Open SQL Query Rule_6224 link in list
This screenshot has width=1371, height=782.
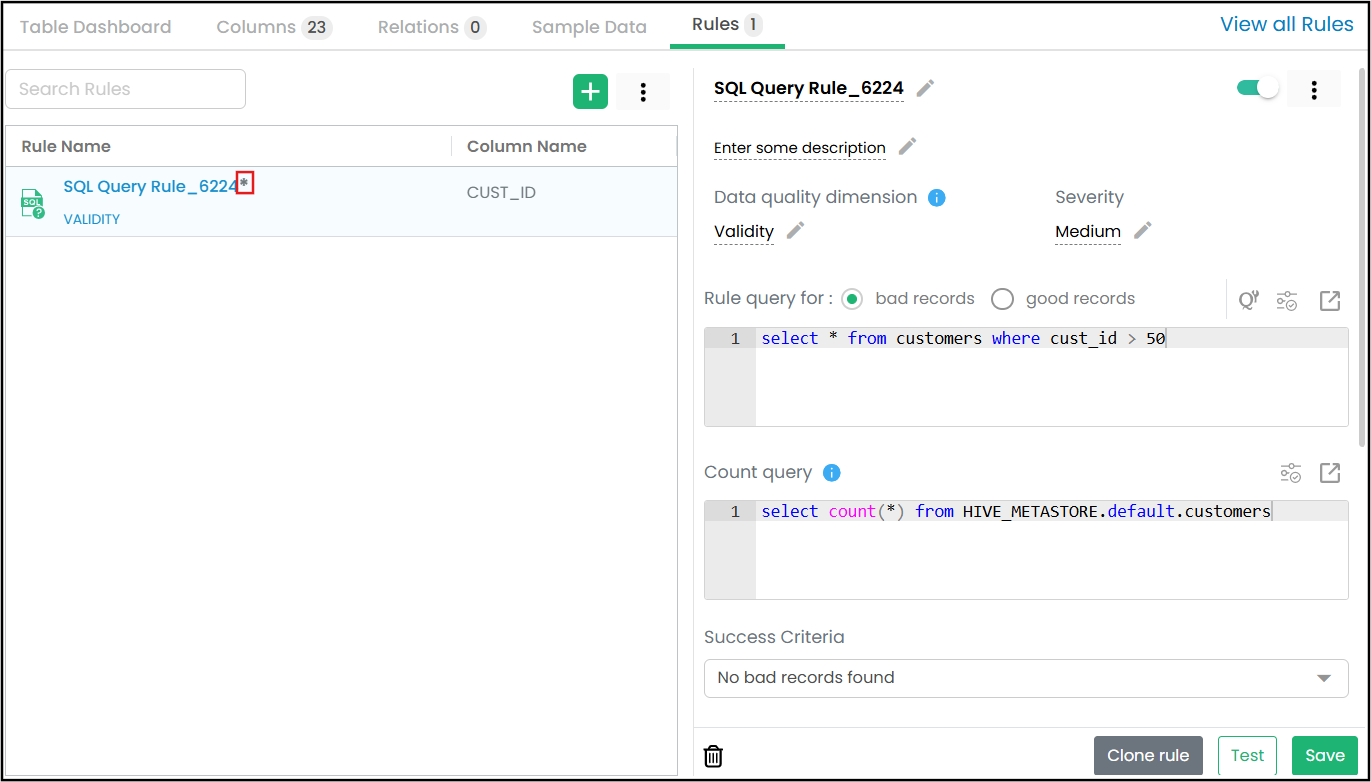pyautogui.click(x=150, y=186)
